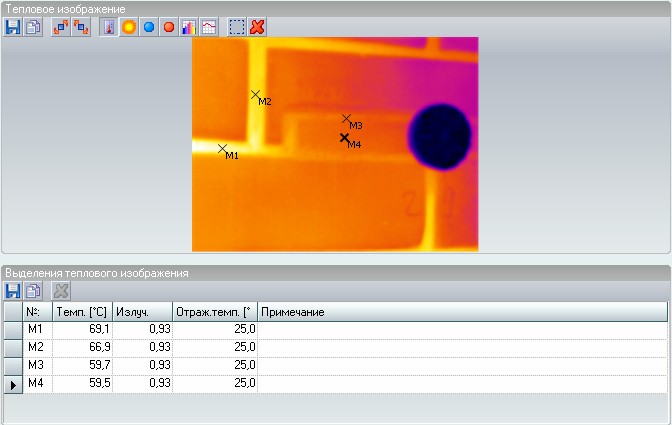Image resolution: width=672 pixels, height=425 pixels.
Task: Select the M1 row in the table
Action: 38,329
